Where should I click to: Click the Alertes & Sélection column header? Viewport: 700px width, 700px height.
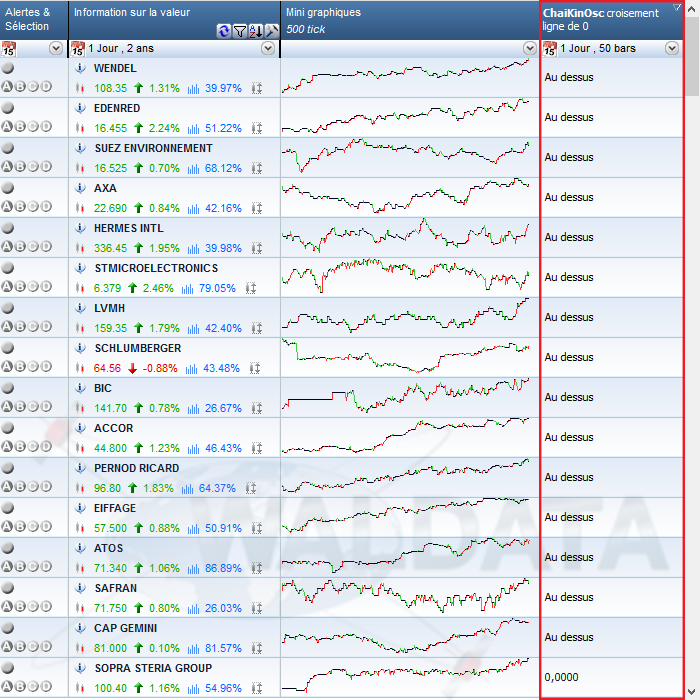34,20
